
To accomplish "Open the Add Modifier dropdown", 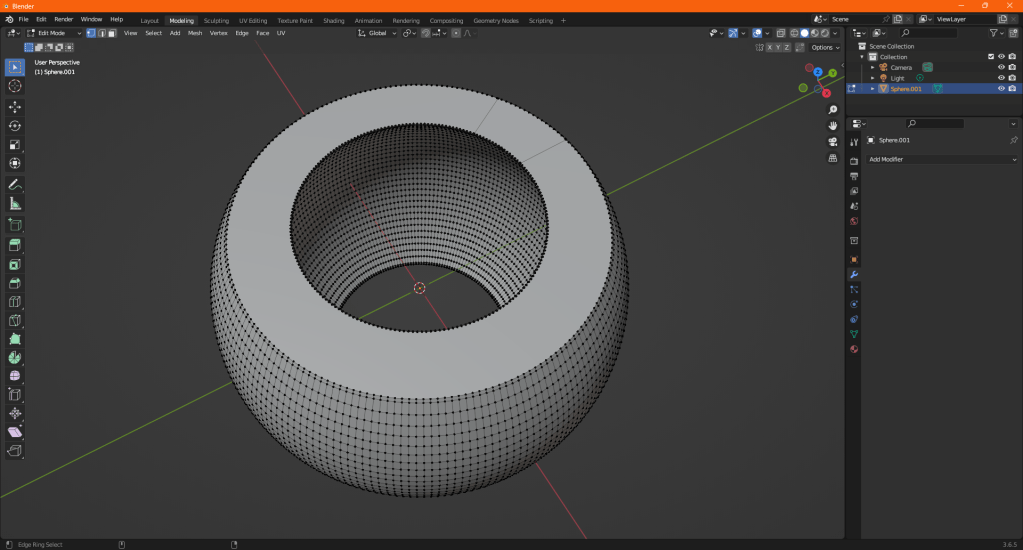I will pyautogui.click(x=942, y=159).
